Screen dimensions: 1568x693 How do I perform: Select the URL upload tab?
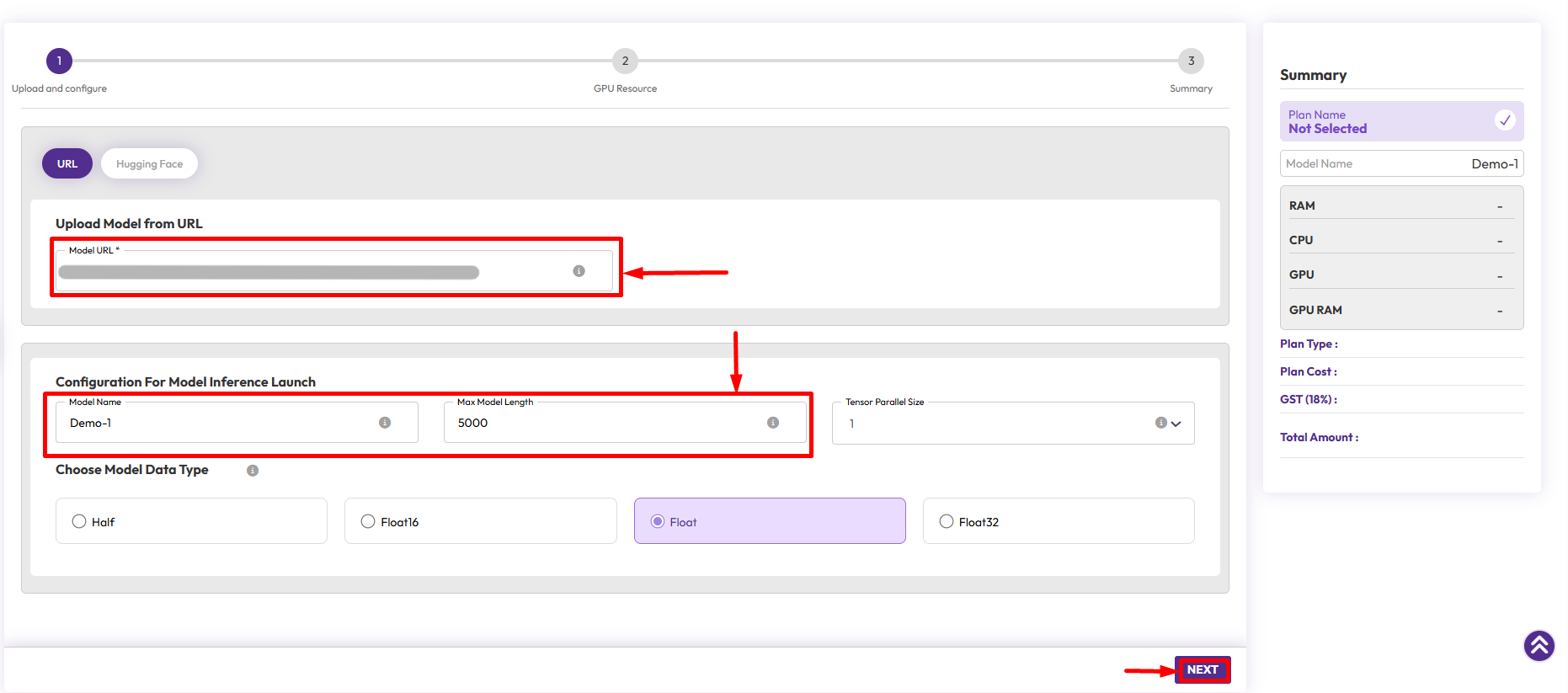tap(67, 163)
